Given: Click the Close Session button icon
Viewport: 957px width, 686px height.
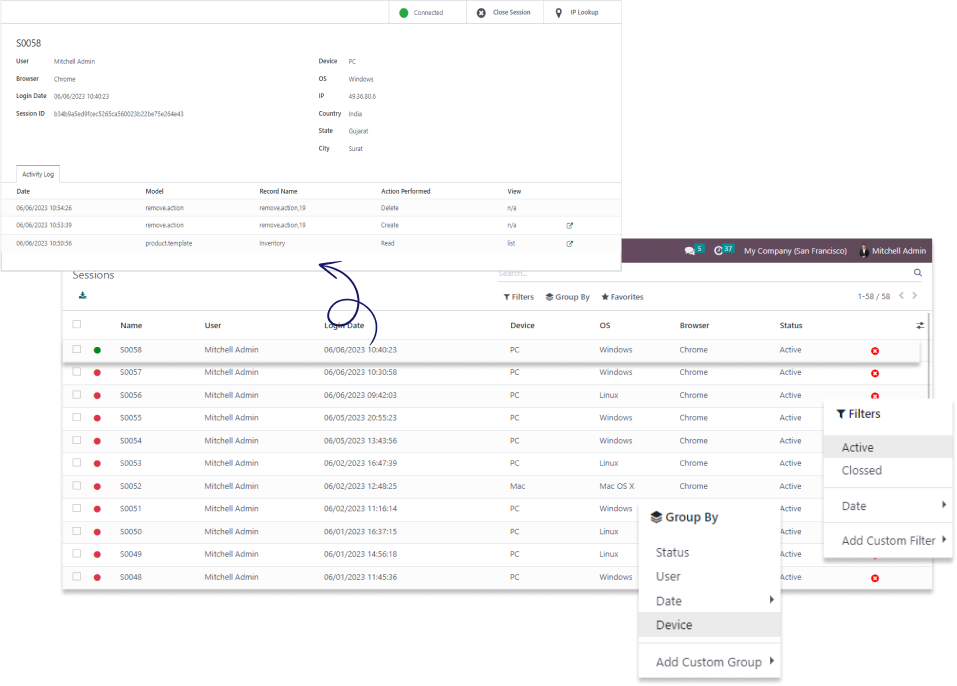Looking at the screenshot, I should point(481,13).
